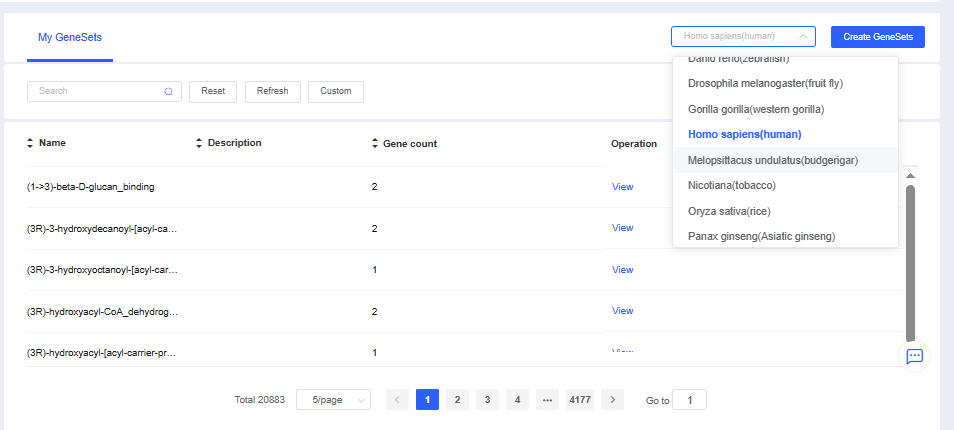Open the 5/page size dropdown
Image resolution: width=954 pixels, height=430 pixels.
333,400
